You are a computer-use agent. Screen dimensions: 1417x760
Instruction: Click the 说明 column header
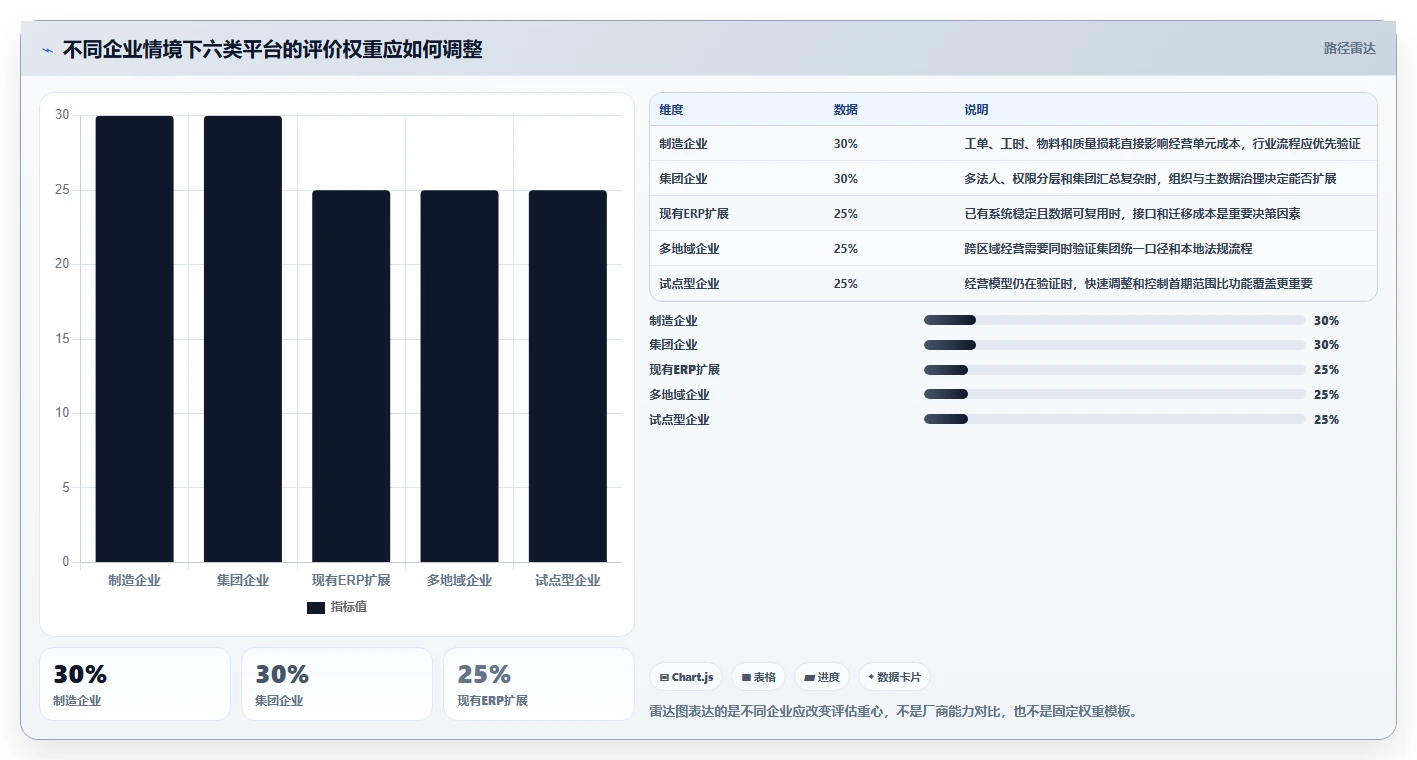point(976,110)
